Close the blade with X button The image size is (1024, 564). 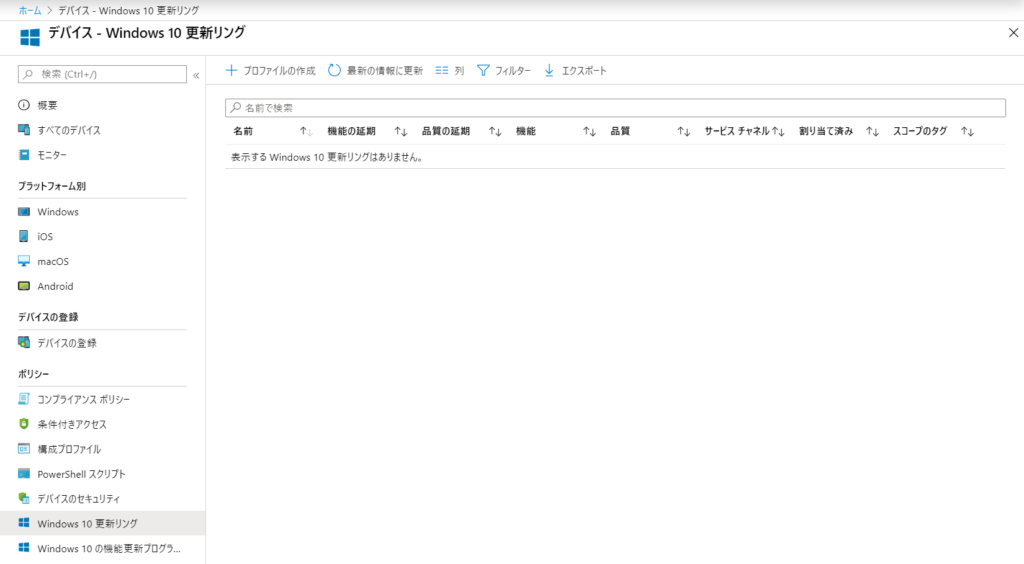(x=1013, y=33)
